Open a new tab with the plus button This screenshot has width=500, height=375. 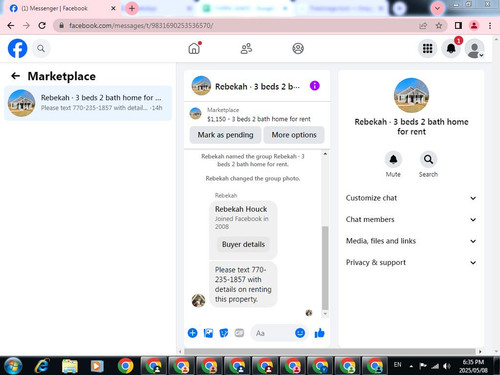click(x=132, y=8)
